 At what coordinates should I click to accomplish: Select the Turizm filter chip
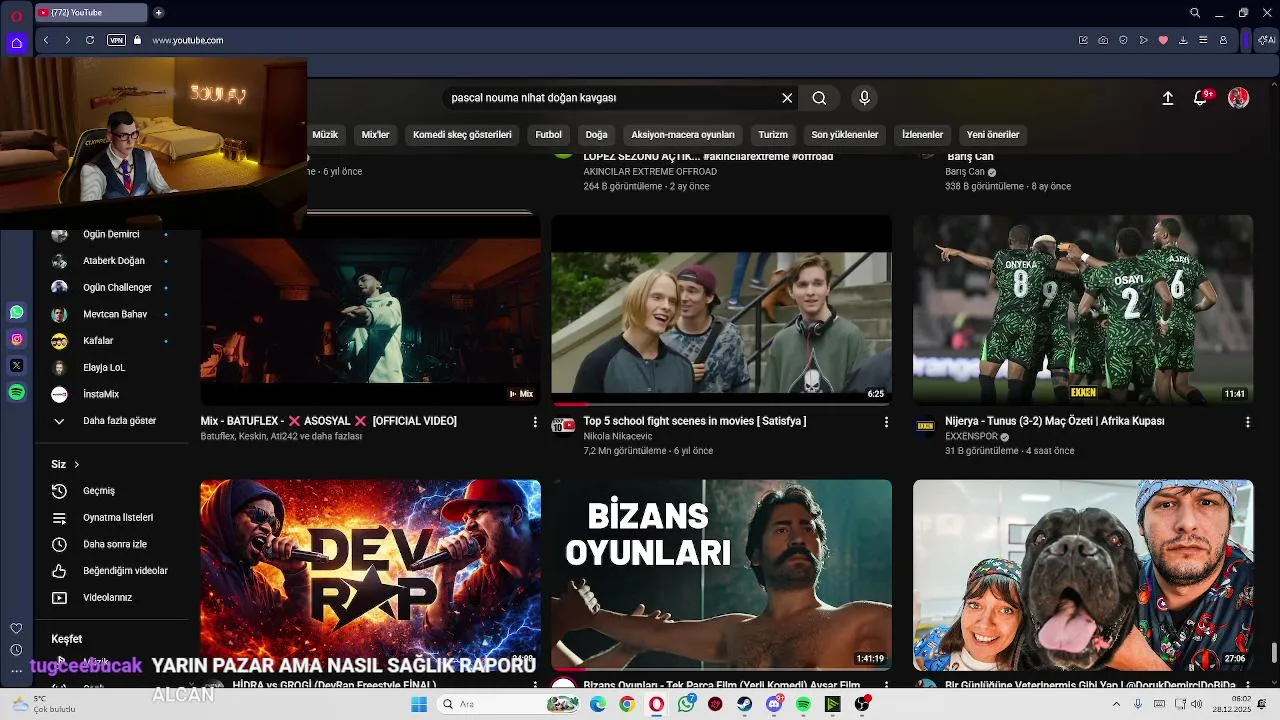click(773, 134)
